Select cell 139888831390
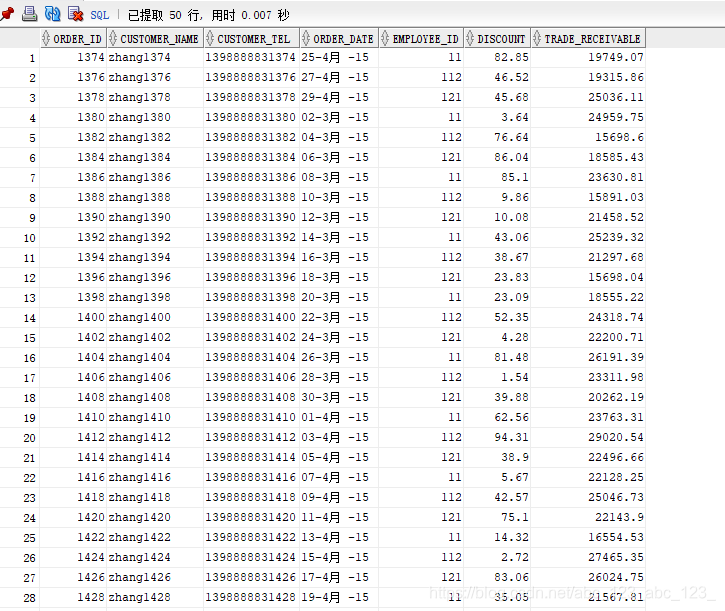 pyautogui.click(x=250, y=217)
